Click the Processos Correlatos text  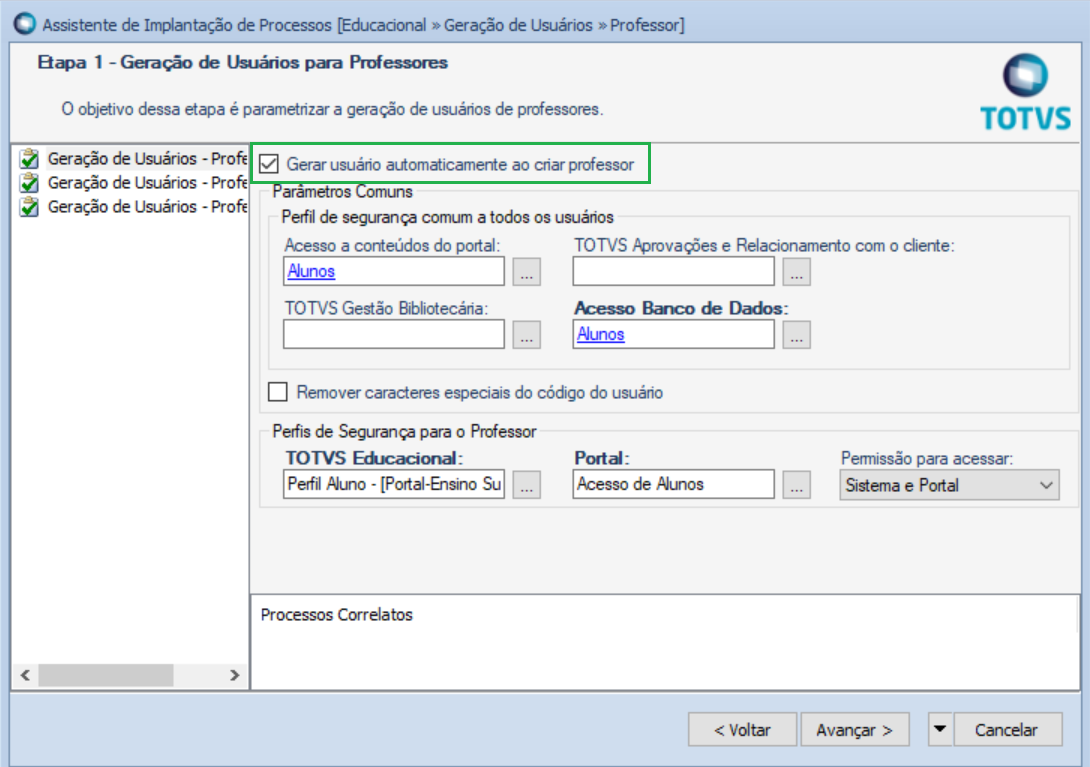(x=336, y=615)
